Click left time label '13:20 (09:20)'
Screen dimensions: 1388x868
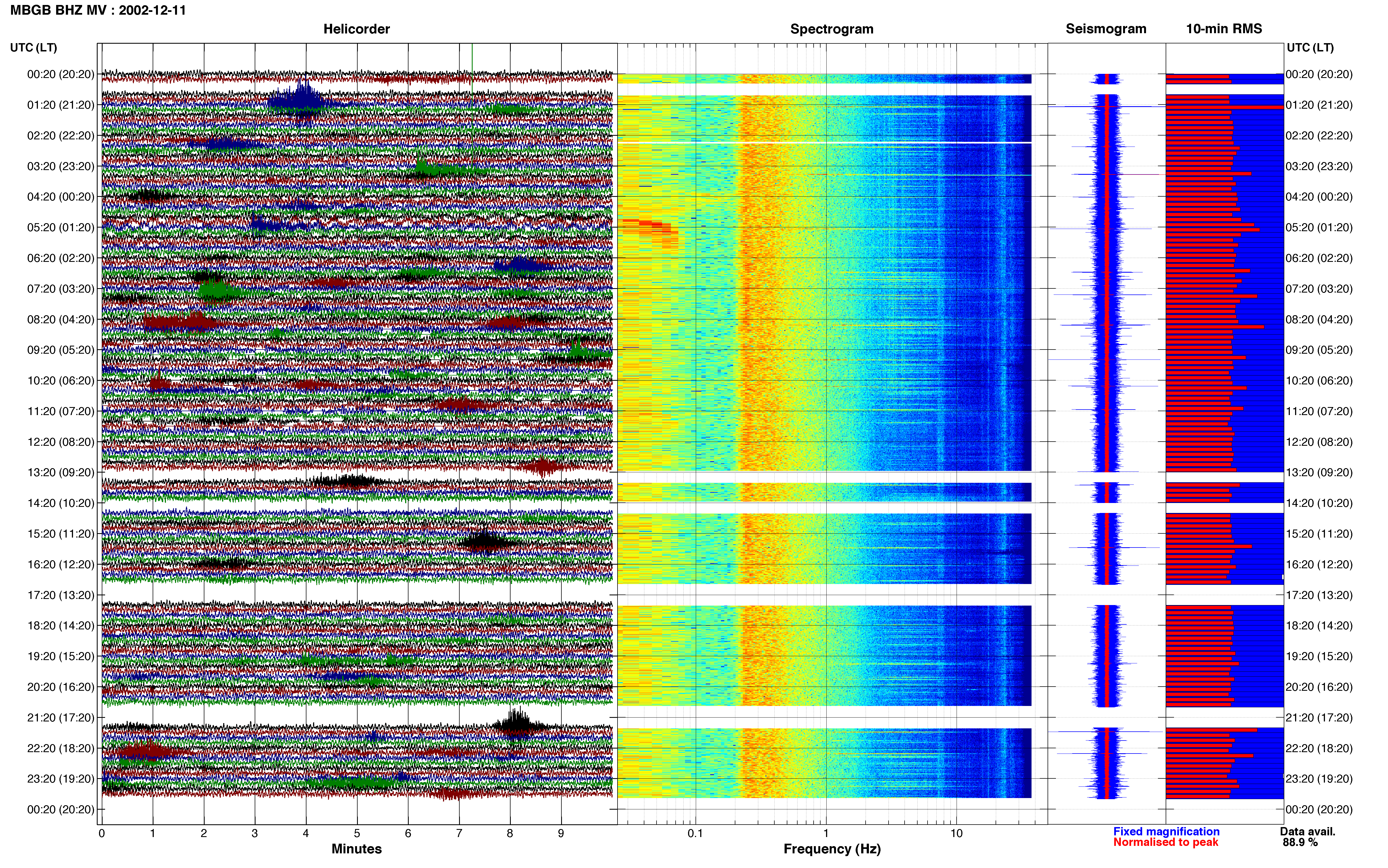pos(61,473)
